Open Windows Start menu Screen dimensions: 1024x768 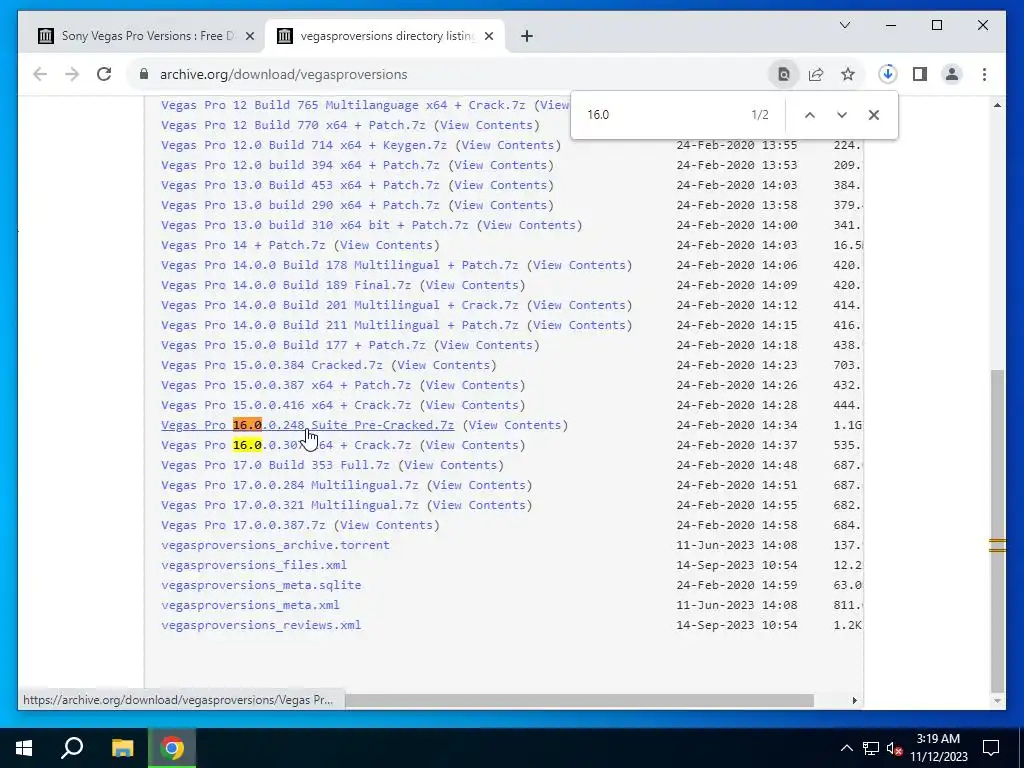(x=24, y=748)
